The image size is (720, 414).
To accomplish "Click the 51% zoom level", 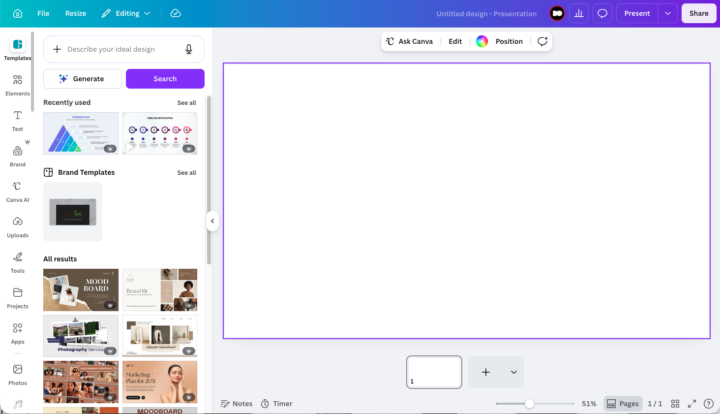I will (589, 404).
